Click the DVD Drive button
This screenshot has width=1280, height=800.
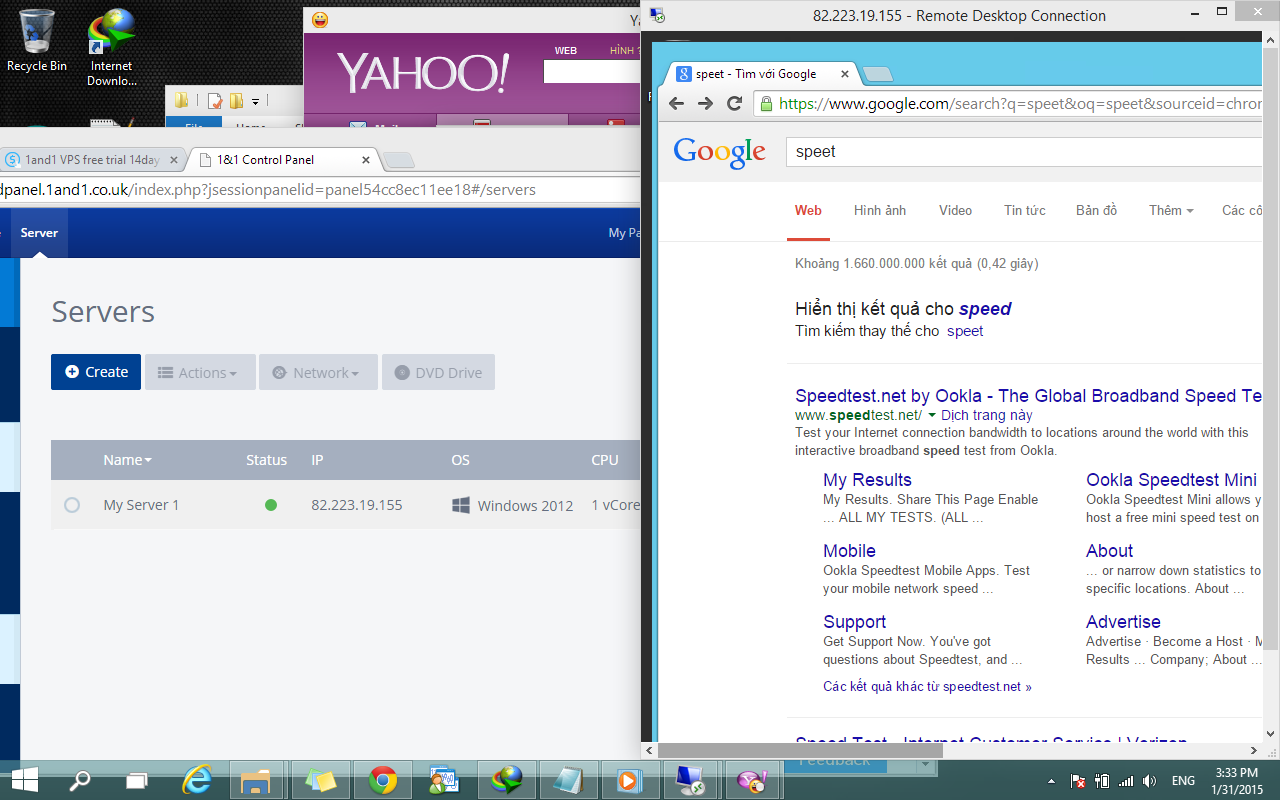coord(438,372)
